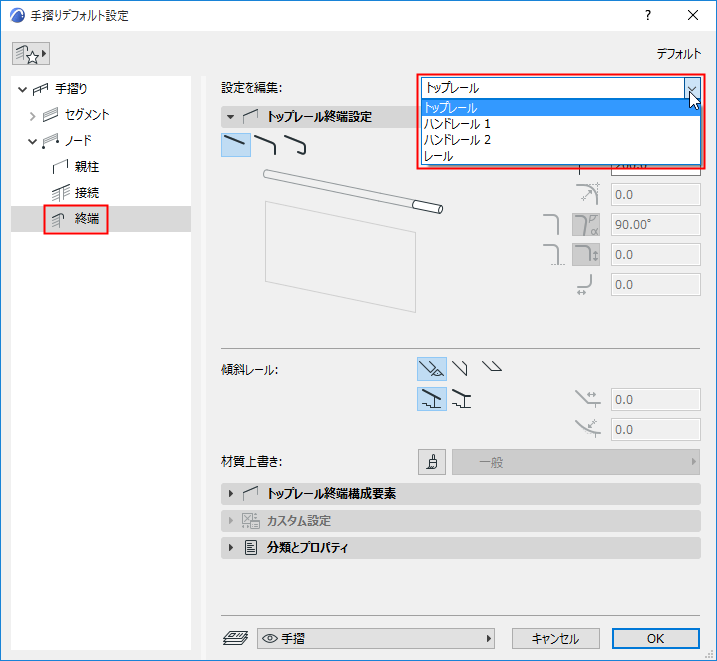Image resolution: width=717 pixels, height=661 pixels.
Task: Expand the セグメント tree node
Action: [x=32, y=116]
